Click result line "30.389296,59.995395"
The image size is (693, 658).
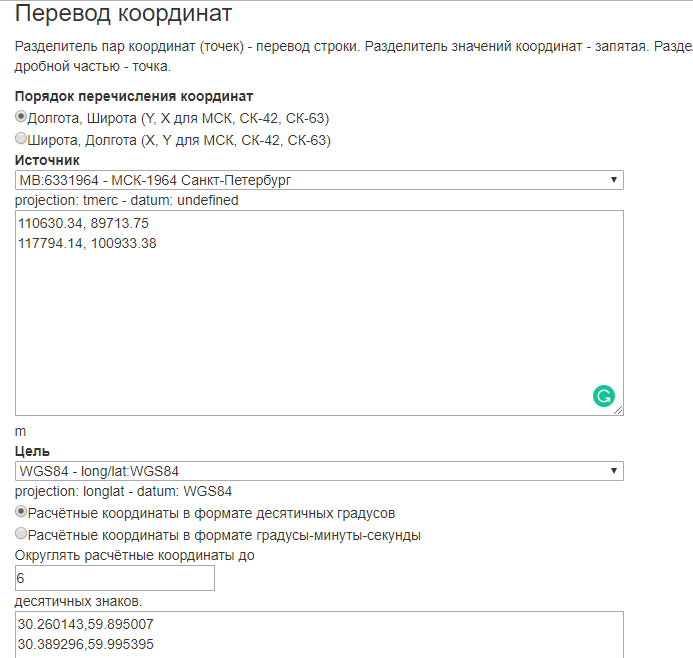click(x=86, y=644)
